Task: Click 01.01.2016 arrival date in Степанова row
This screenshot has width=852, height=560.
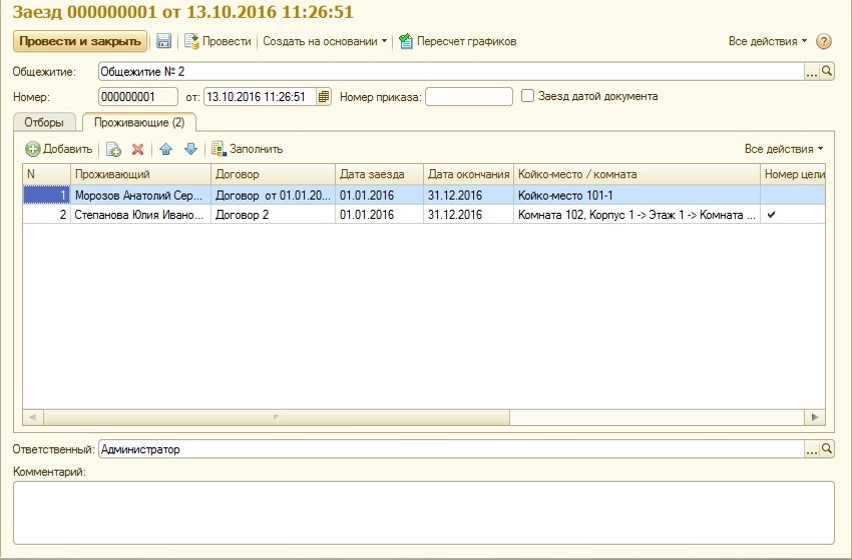Action: pos(379,215)
